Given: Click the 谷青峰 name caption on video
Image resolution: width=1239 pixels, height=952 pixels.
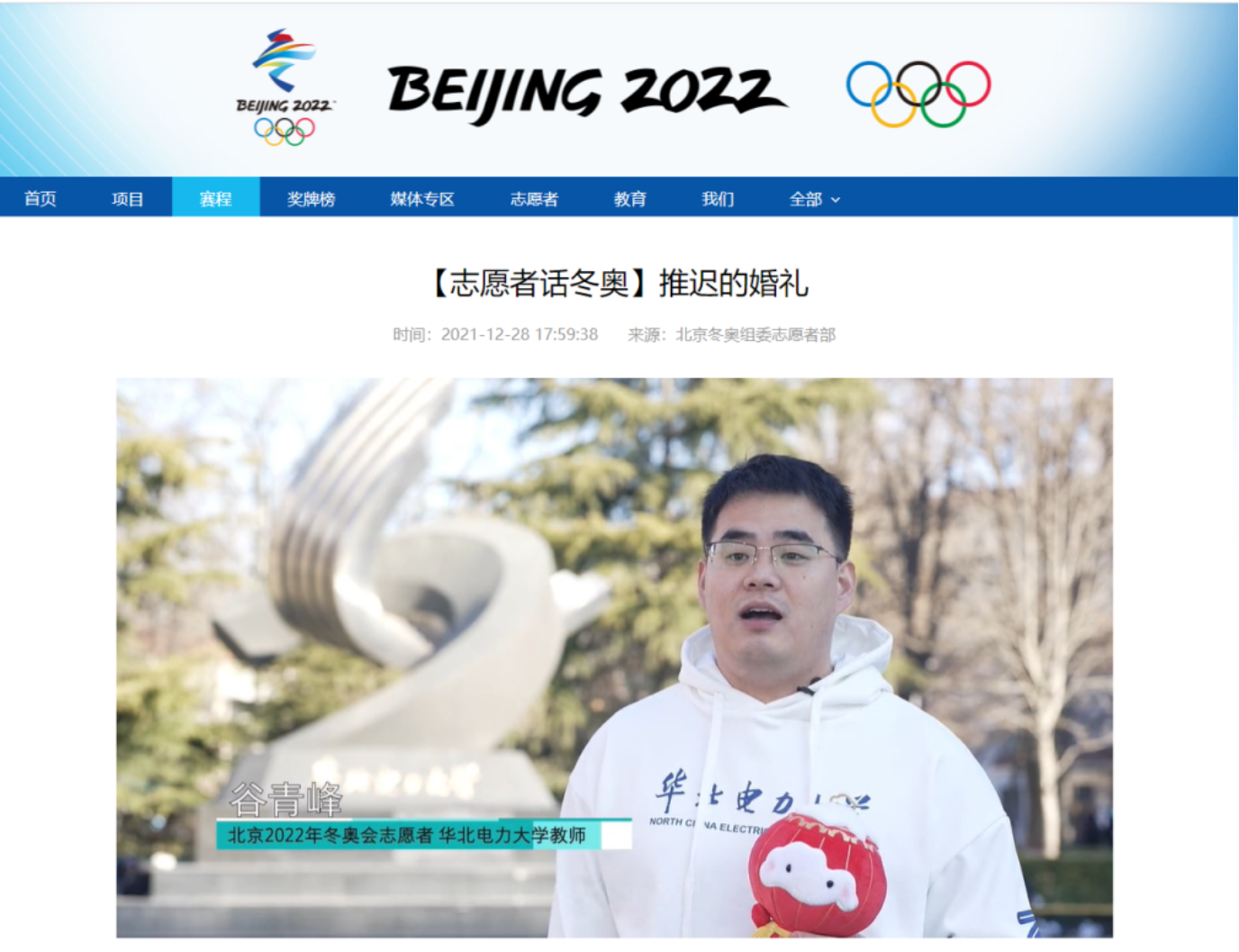Looking at the screenshot, I should 286,799.
